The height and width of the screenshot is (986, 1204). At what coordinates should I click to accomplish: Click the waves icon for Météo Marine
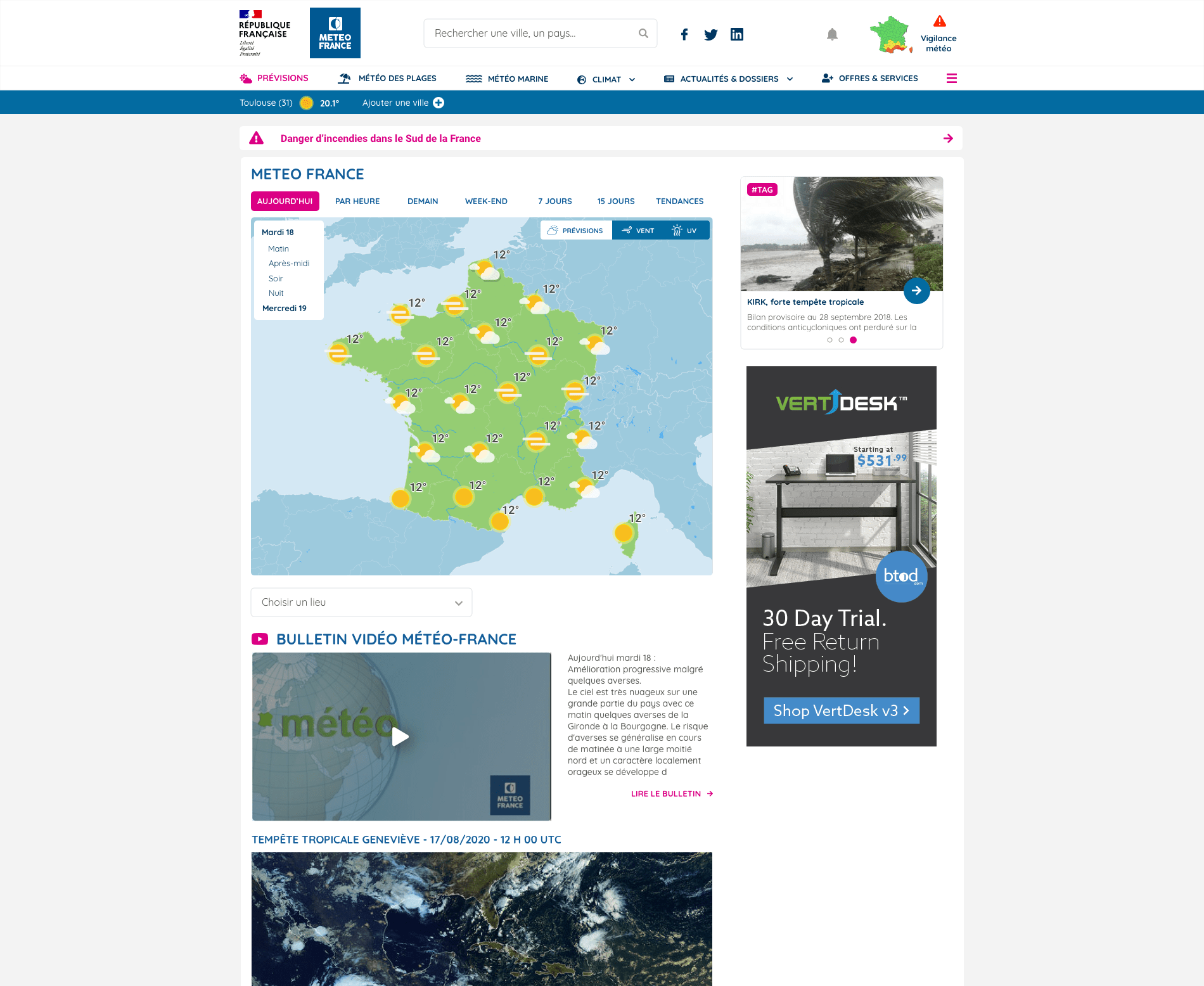pyautogui.click(x=474, y=79)
